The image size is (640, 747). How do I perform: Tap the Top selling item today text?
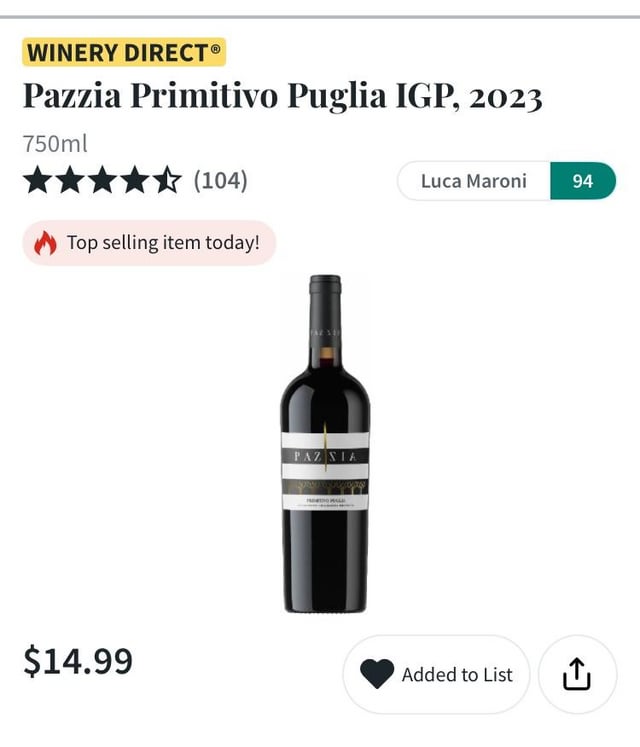163,243
